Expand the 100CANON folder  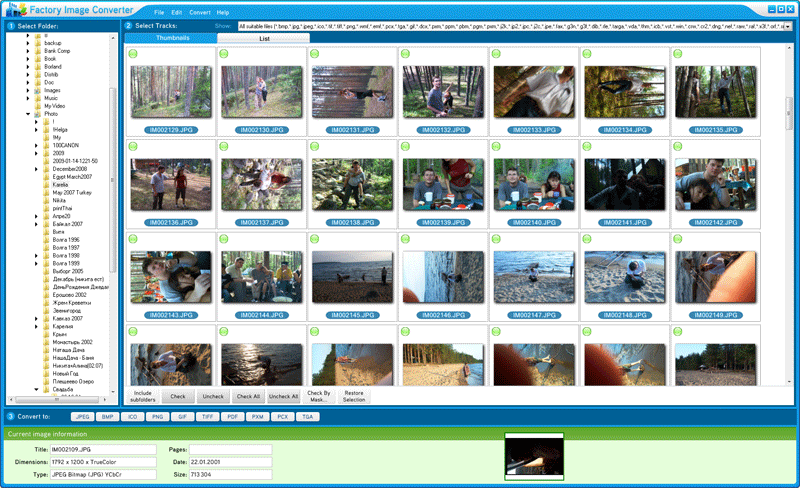[36, 145]
